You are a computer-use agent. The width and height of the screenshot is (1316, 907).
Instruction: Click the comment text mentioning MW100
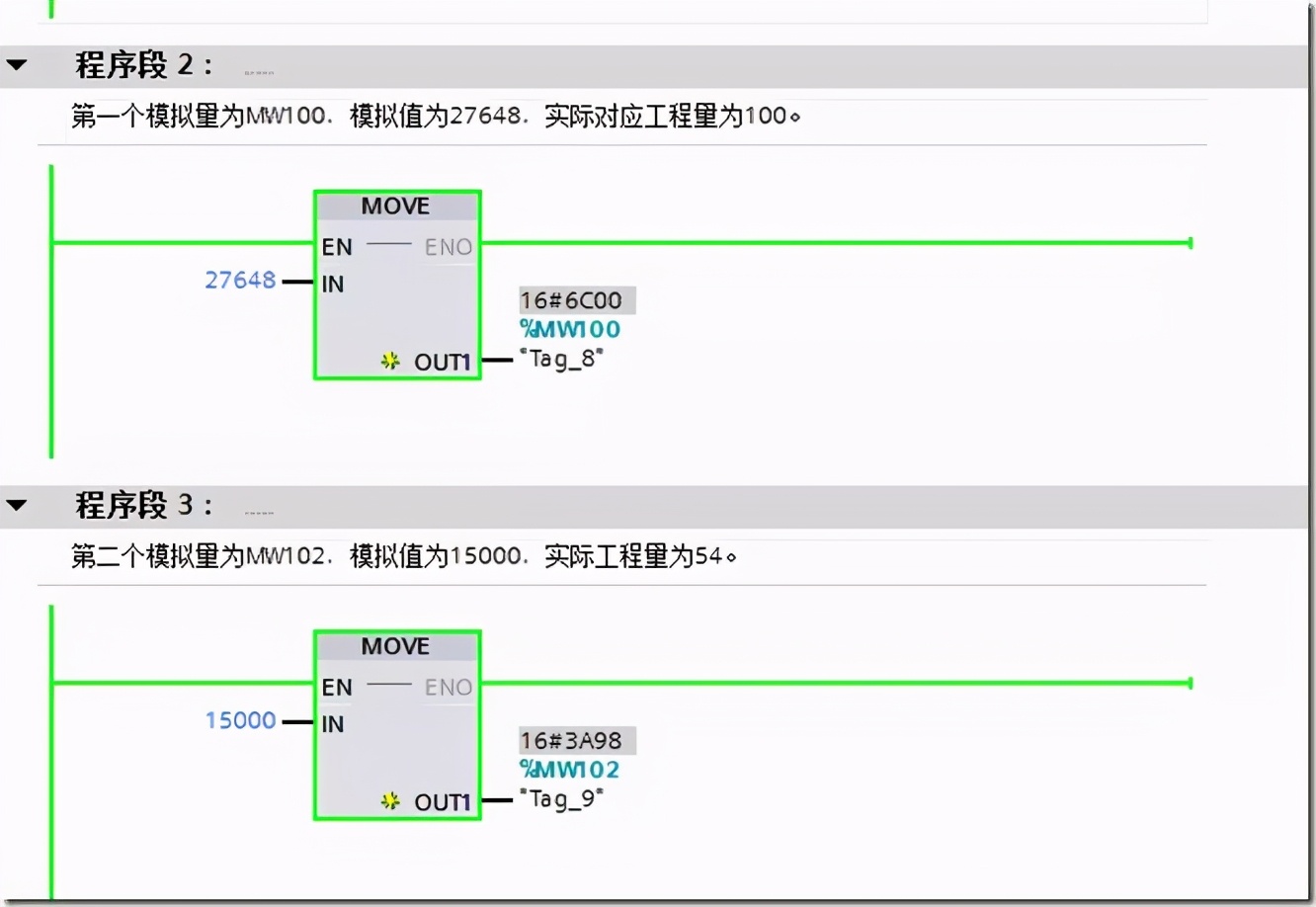pyautogui.click(x=435, y=117)
